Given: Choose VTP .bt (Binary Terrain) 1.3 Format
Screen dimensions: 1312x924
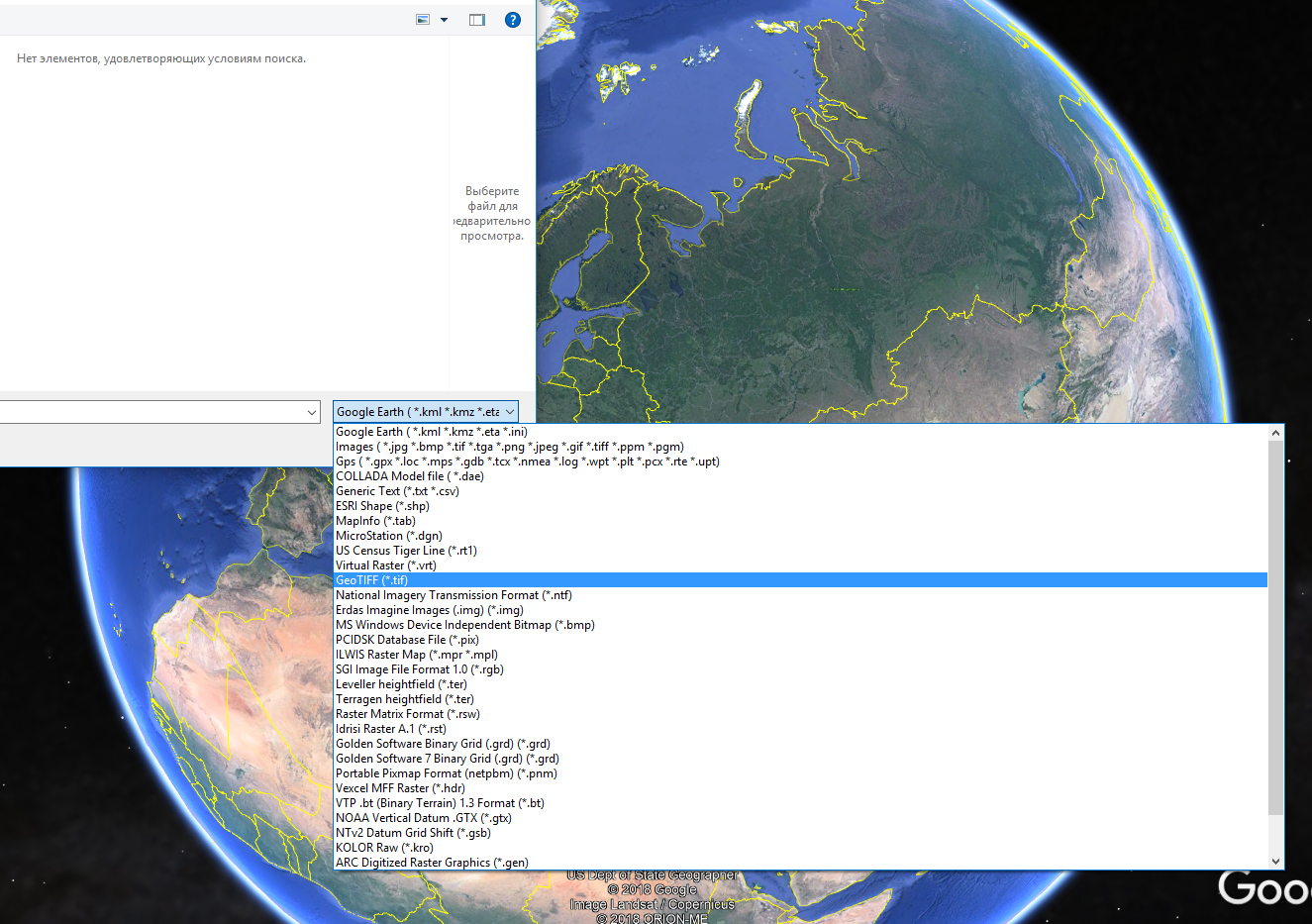Looking at the screenshot, I should tap(800, 803).
